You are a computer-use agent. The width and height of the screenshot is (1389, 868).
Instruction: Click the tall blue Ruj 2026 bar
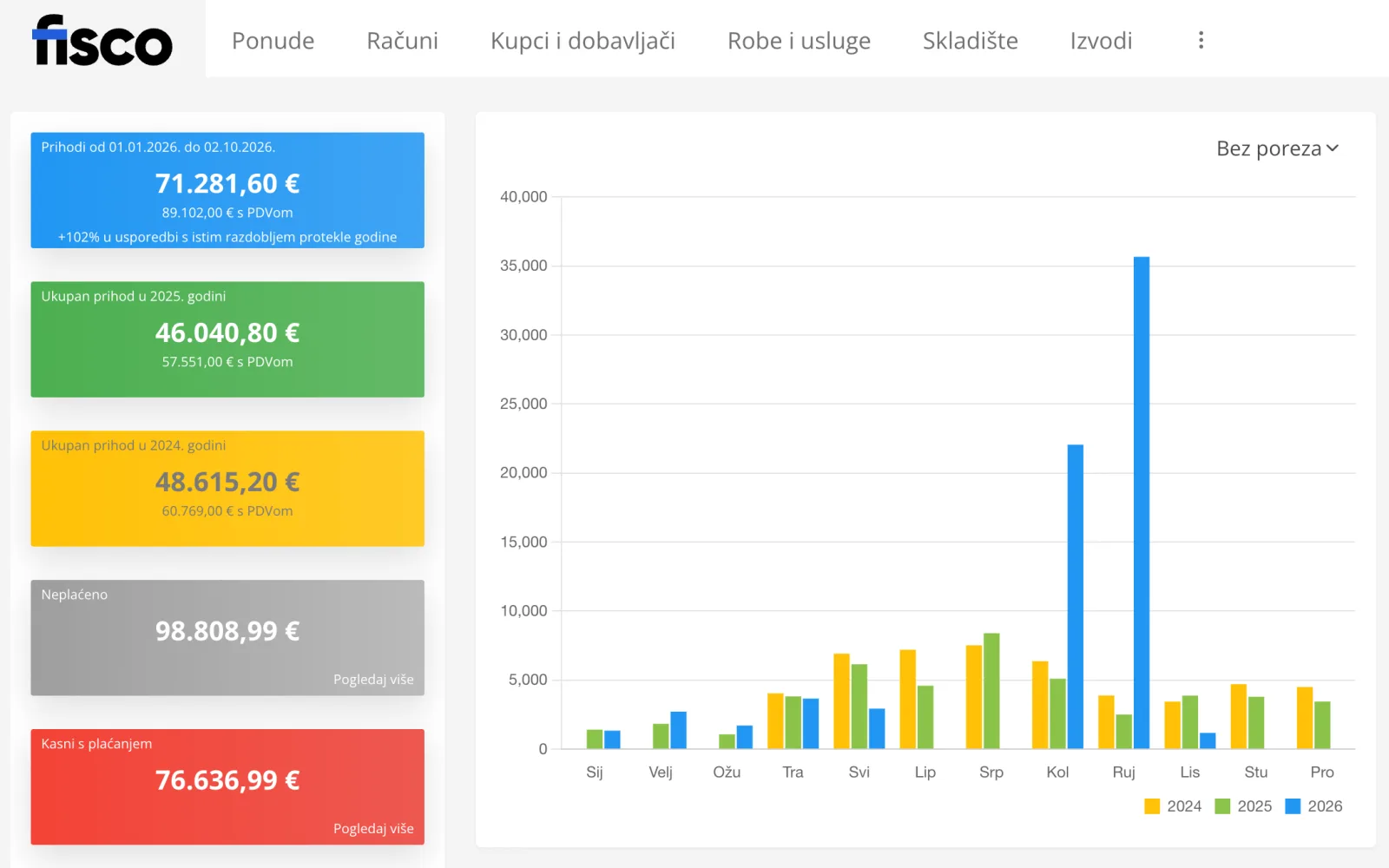(x=1142, y=503)
